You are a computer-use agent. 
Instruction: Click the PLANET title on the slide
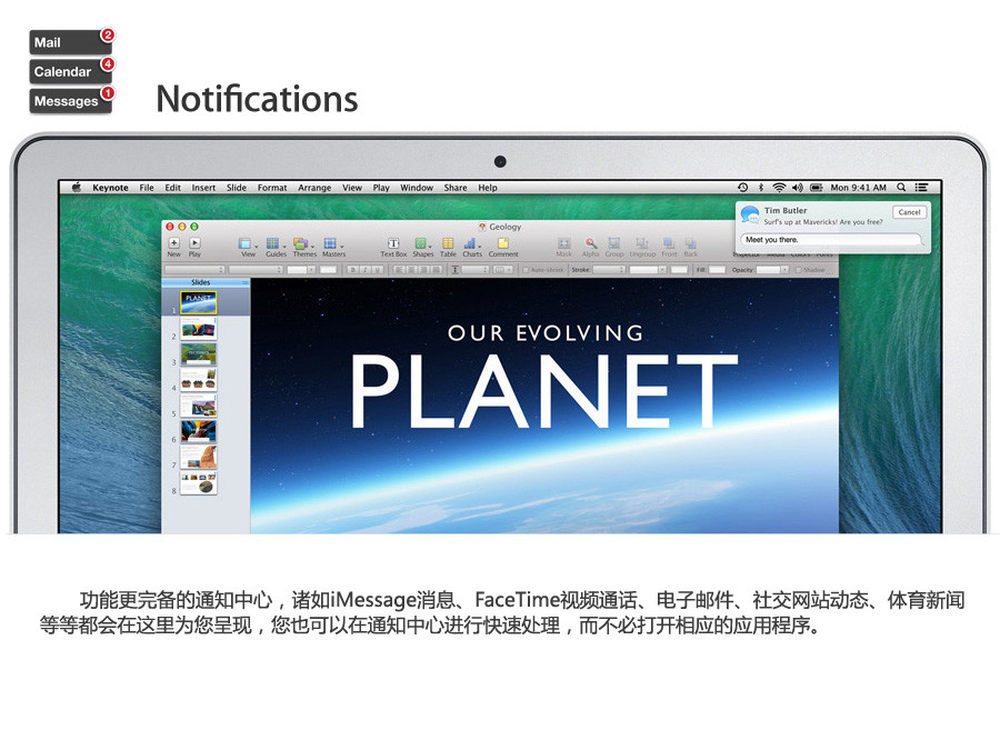click(x=543, y=390)
